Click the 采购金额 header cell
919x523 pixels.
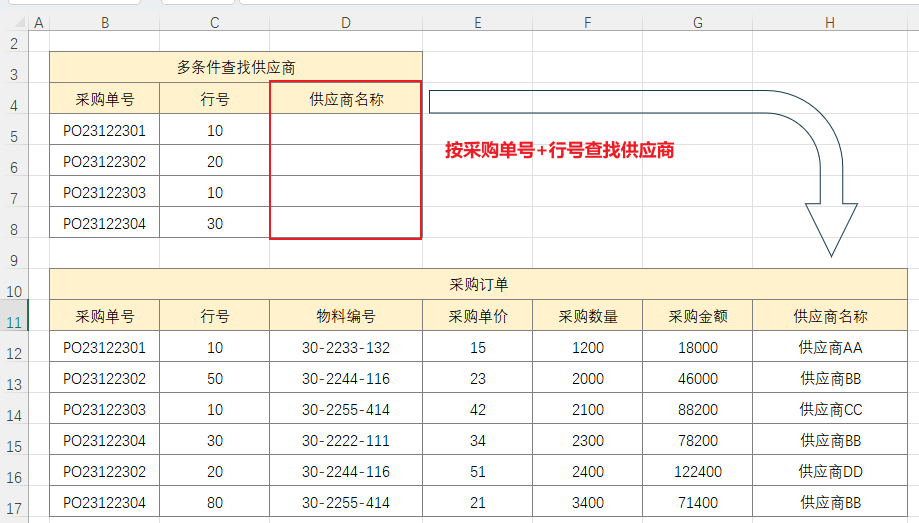point(698,315)
